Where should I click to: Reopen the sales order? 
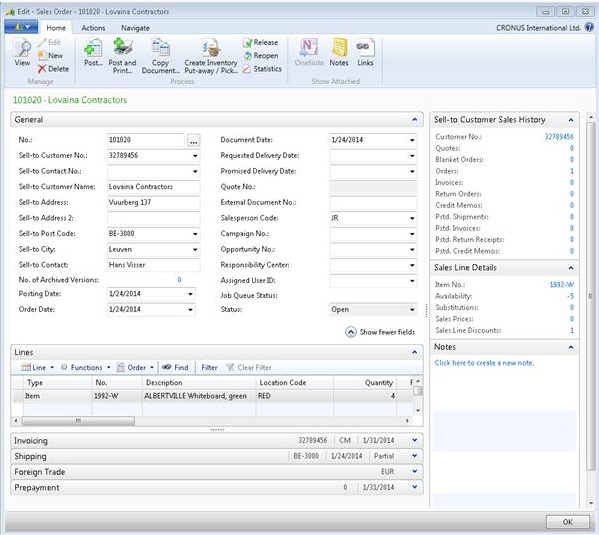pos(261,55)
